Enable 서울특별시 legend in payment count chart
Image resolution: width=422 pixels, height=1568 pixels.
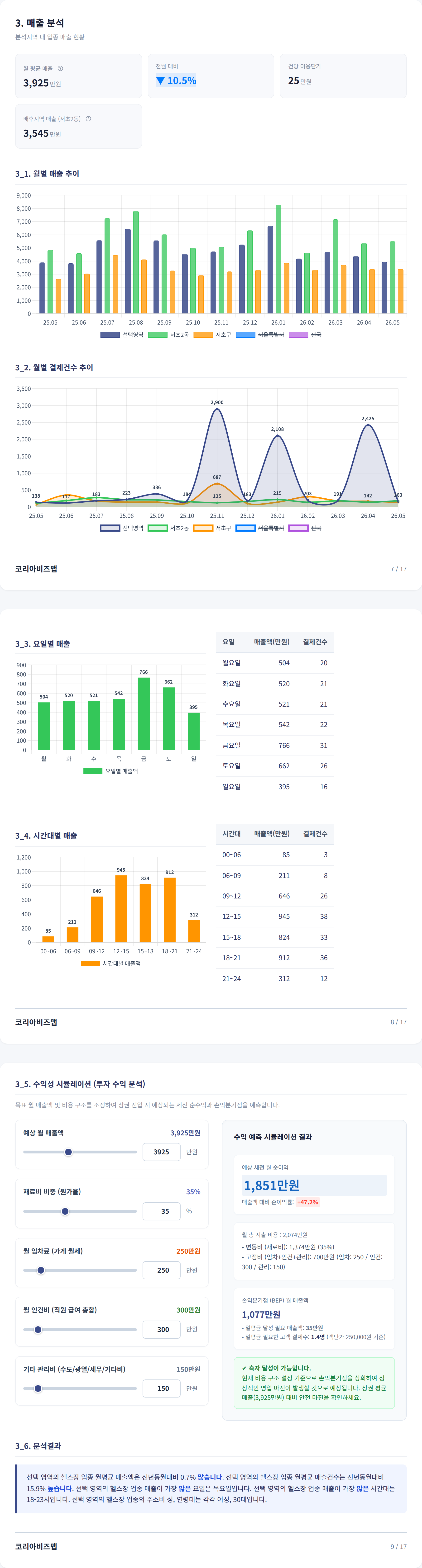click(260, 528)
